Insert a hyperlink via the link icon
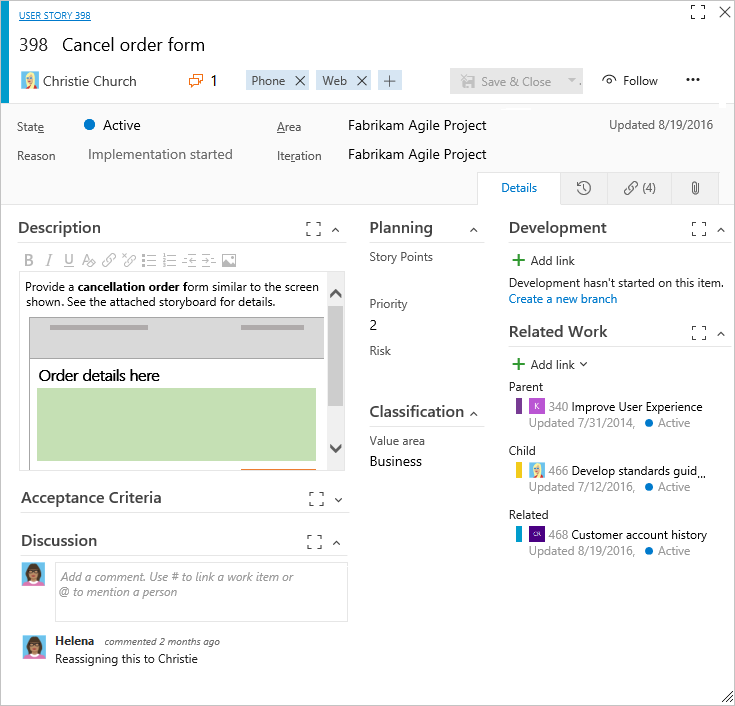The image size is (735, 706). pos(109,260)
